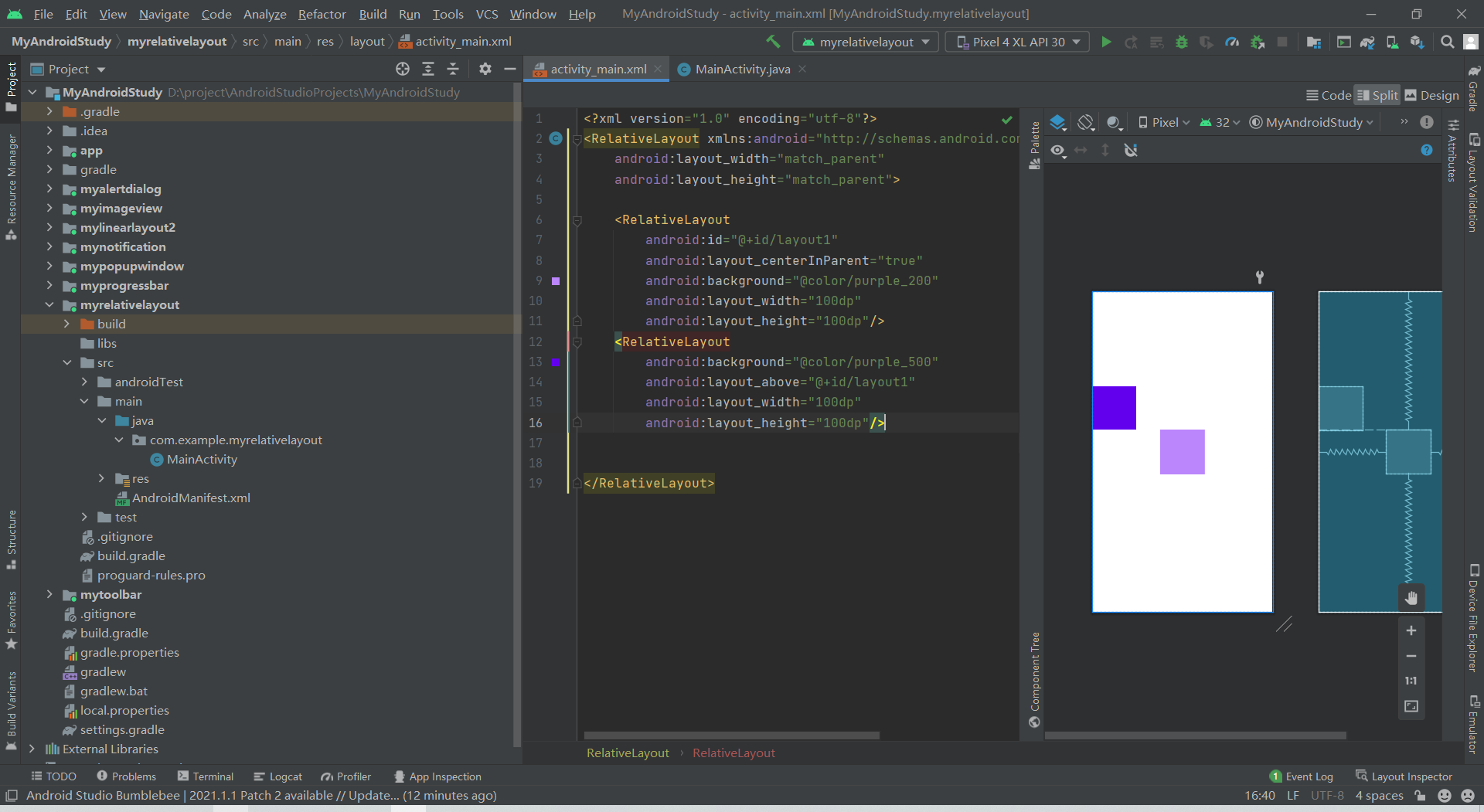
Task: Zoom out the design preview with minus
Action: [1411, 656]
